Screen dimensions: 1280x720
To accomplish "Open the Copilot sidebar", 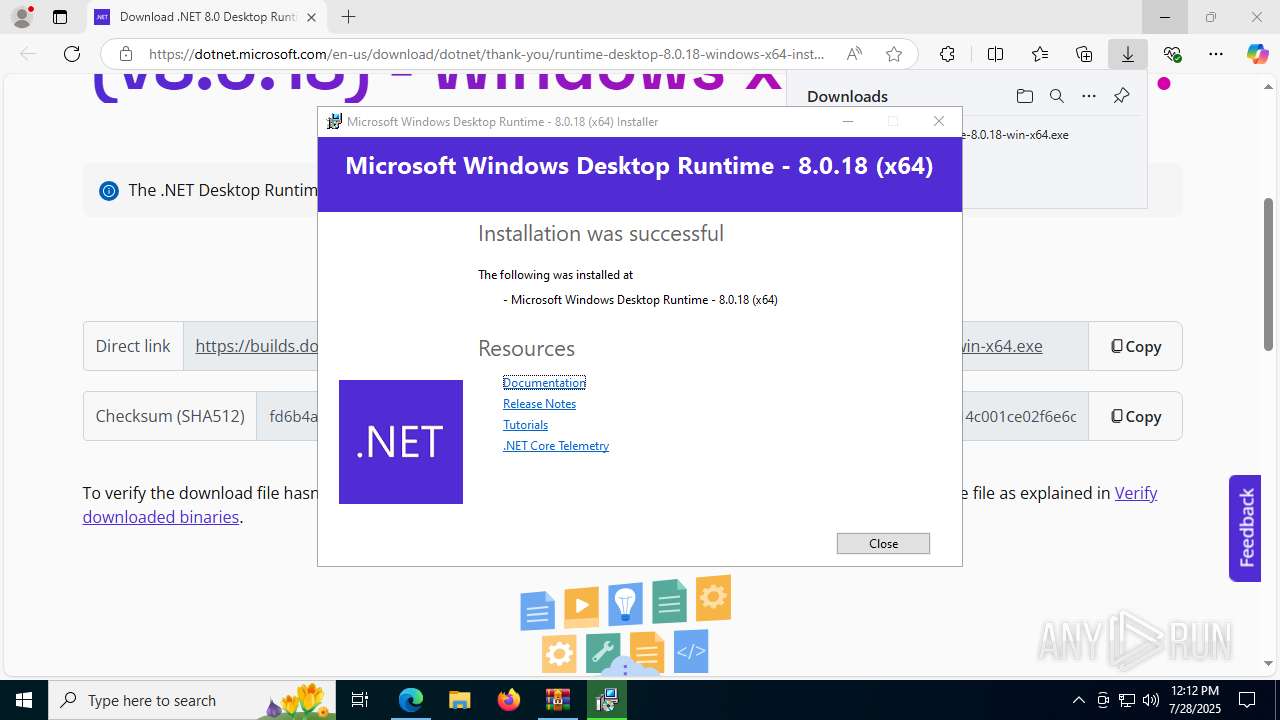I will [1257, 54].
